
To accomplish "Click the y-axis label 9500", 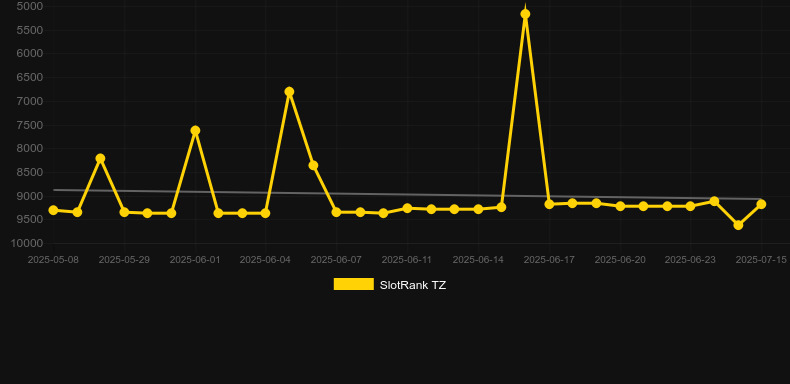I will [29, 219].
